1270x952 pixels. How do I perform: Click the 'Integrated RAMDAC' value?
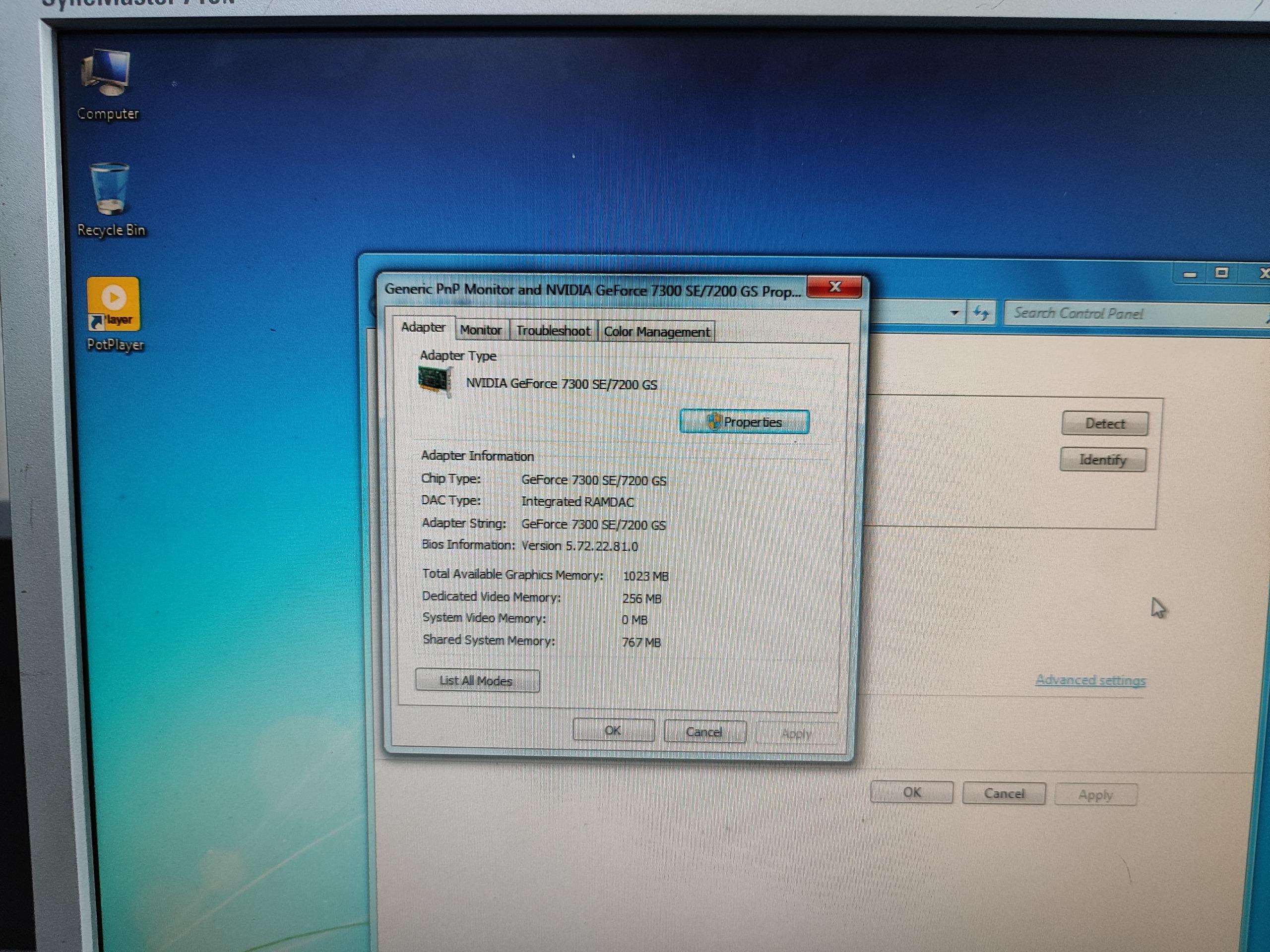(577, 502)
